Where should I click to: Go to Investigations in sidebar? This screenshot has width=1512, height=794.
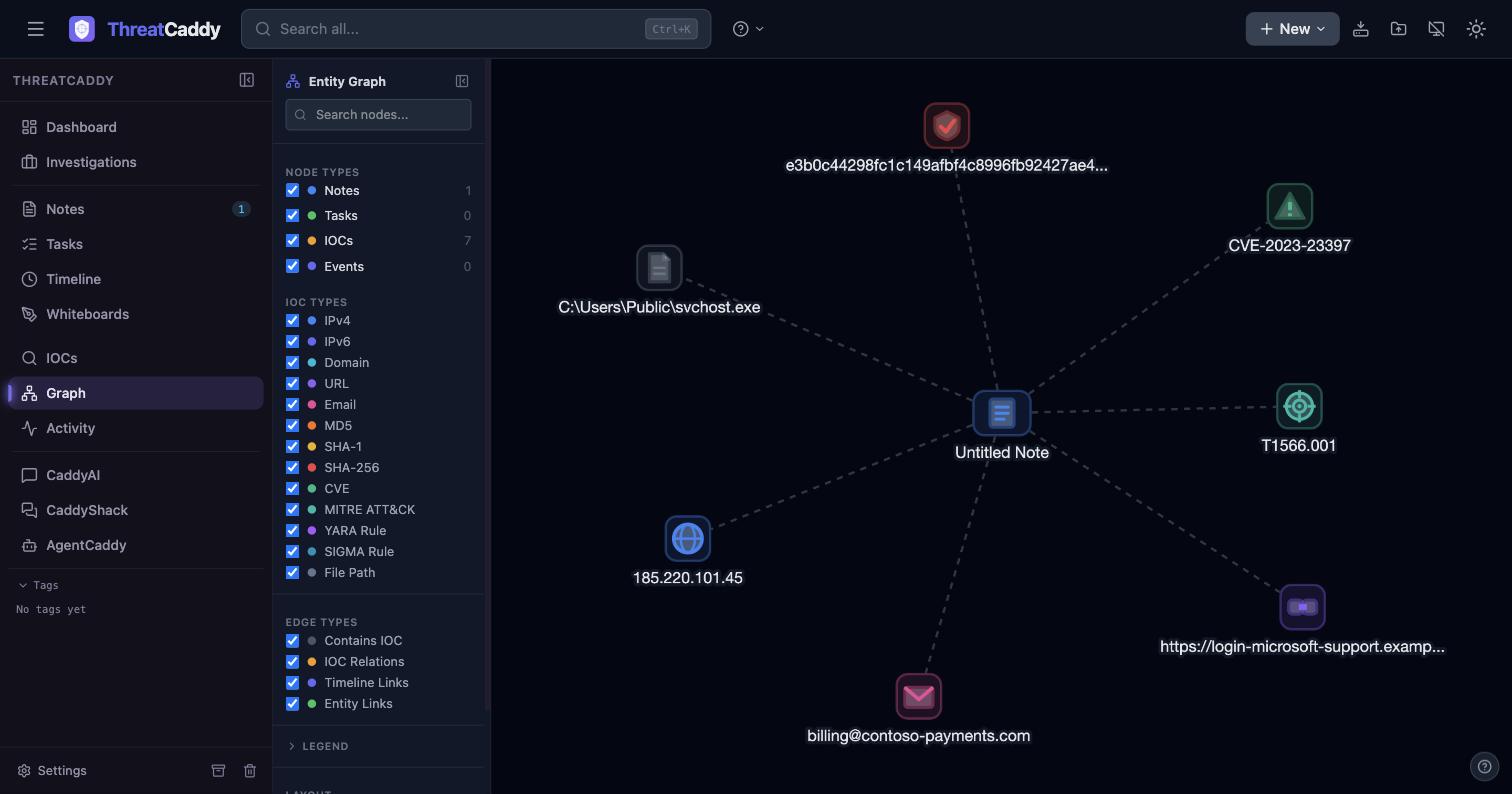pos(135,162)
